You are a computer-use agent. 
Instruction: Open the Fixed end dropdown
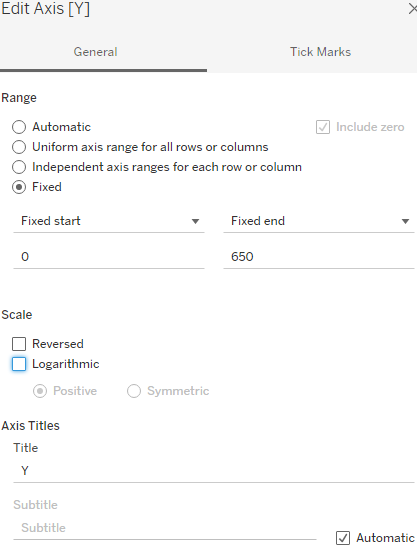319,221
